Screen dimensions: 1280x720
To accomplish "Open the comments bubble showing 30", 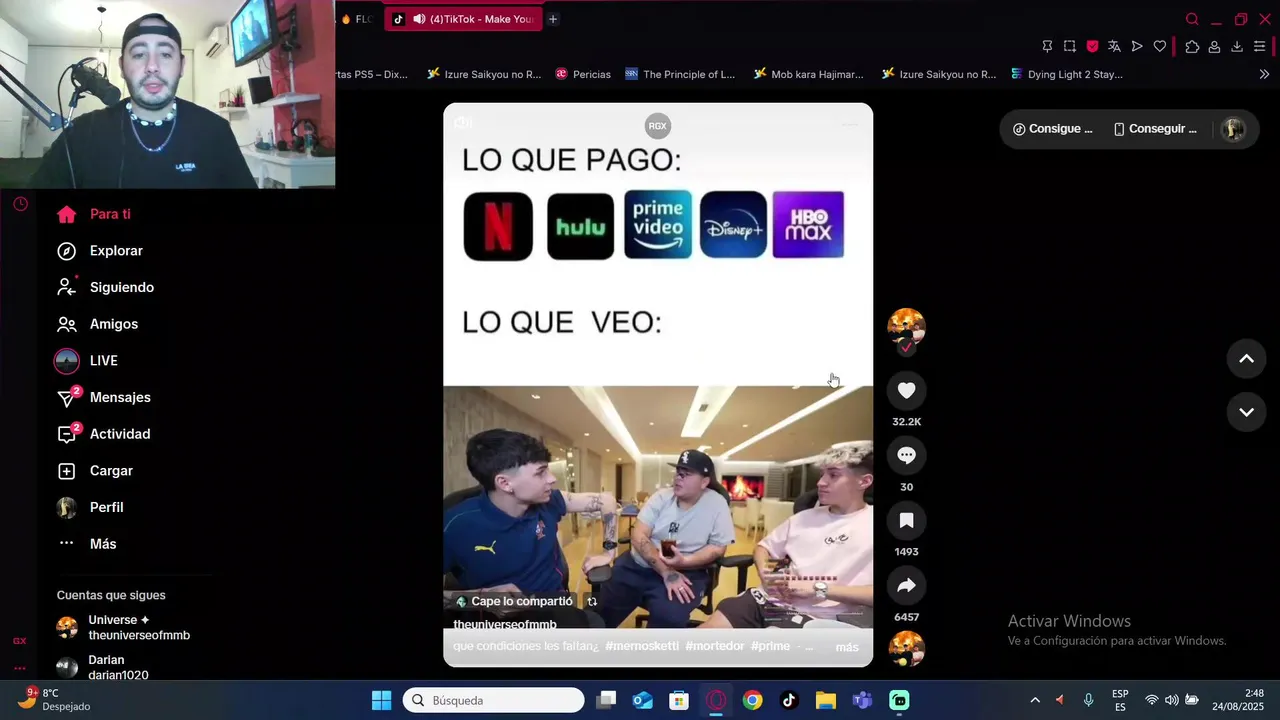I will [906, 455].
